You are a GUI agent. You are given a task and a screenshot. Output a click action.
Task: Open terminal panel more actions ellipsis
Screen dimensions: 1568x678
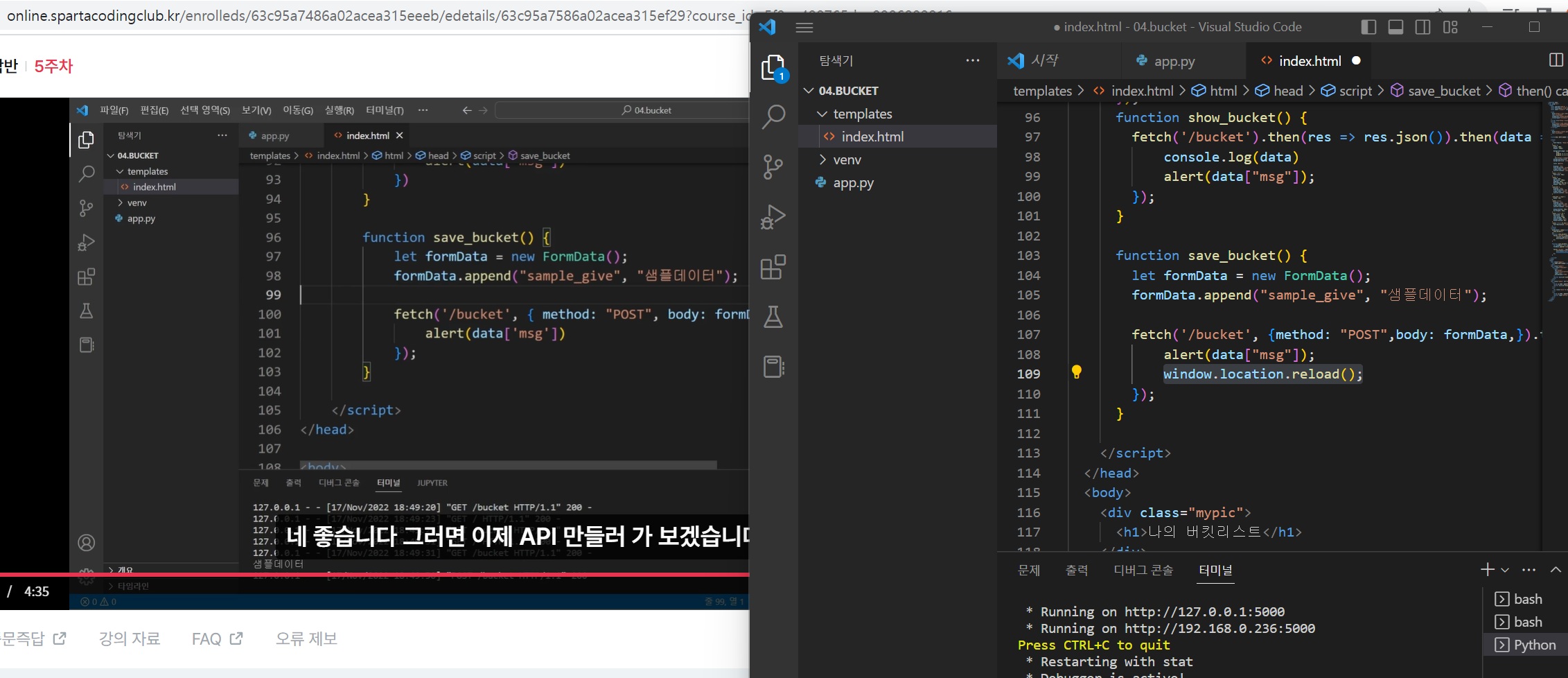tap(1529, 570)
